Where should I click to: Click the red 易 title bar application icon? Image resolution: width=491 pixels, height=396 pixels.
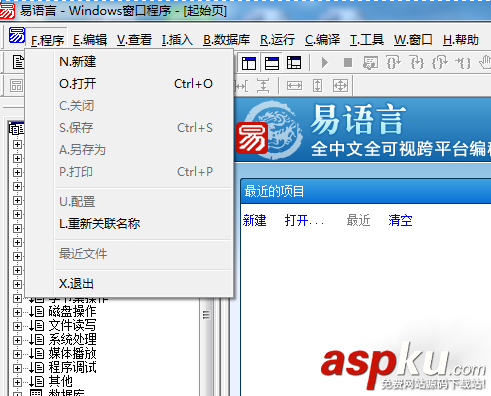[7, 11]
